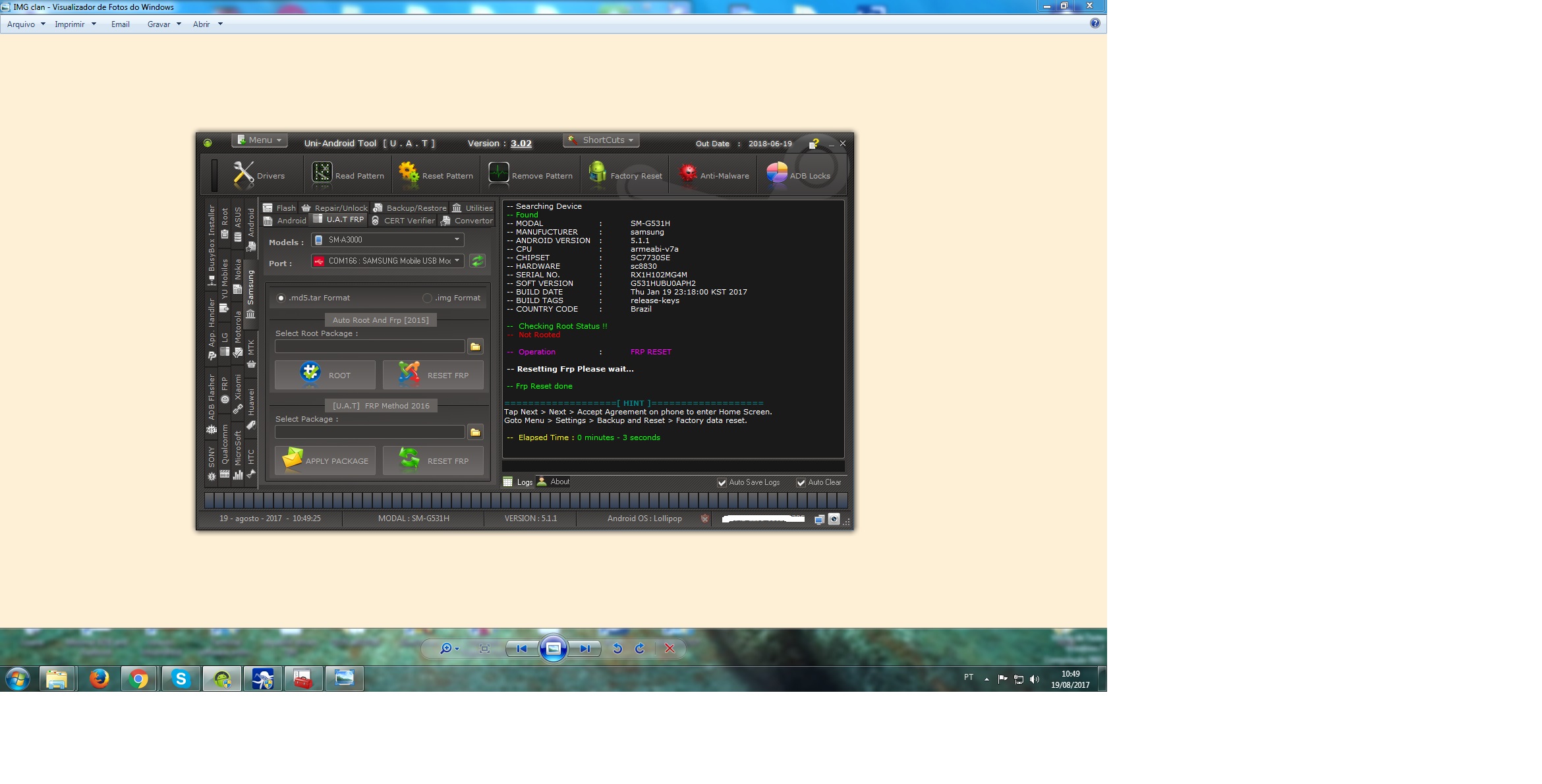1542x784 pixels.
Task: Open the ShortCuts dropdown
Action: coord(601,140)
